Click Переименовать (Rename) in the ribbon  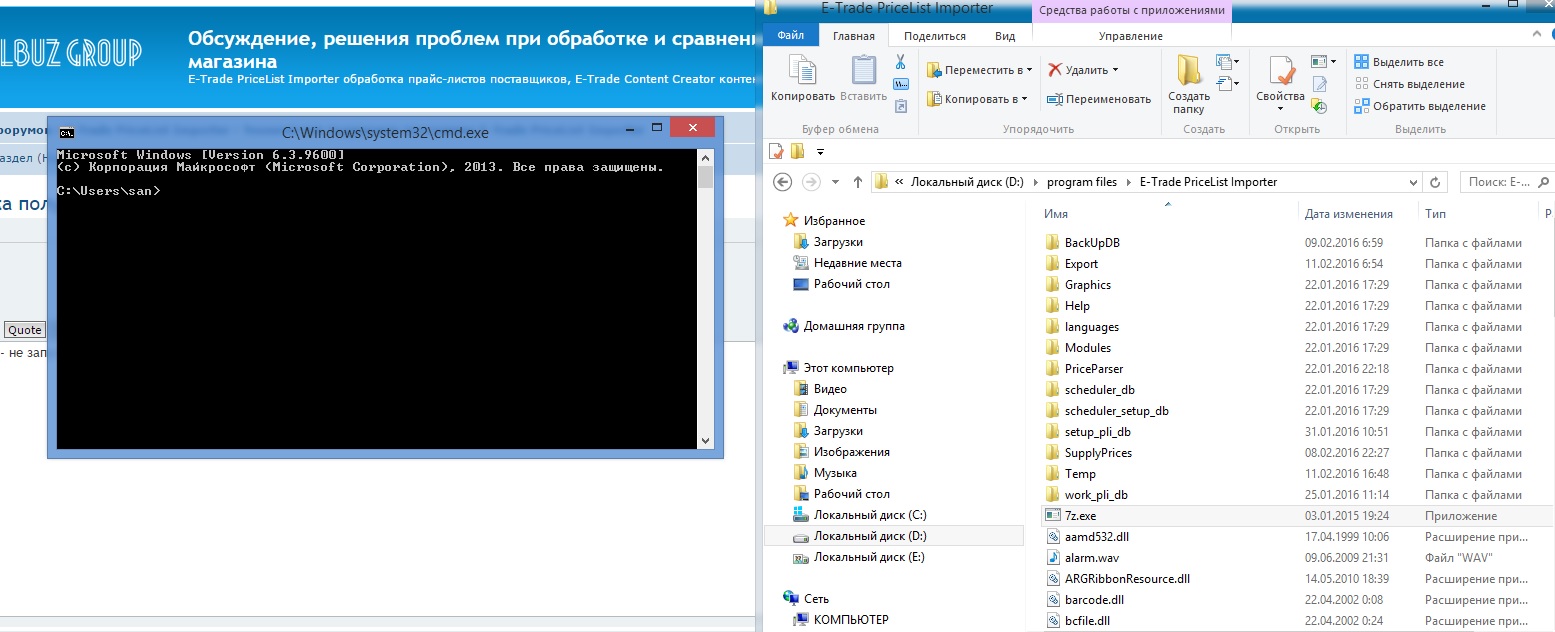pyautogui.click(x=1099, y=99)
